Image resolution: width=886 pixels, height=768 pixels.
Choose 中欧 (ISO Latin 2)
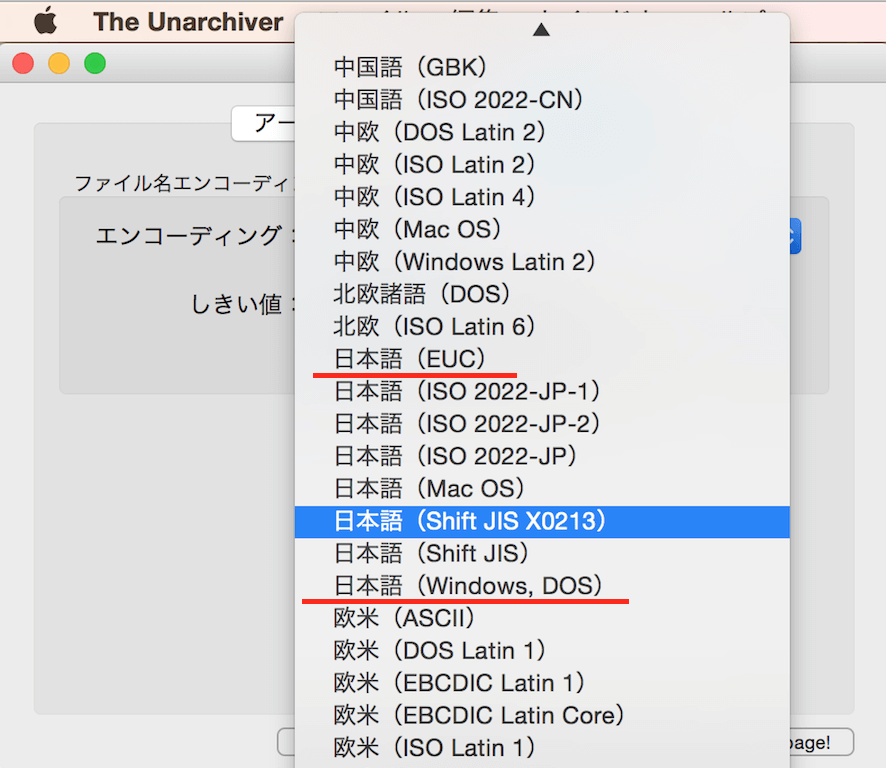click(x=542, y=164)
